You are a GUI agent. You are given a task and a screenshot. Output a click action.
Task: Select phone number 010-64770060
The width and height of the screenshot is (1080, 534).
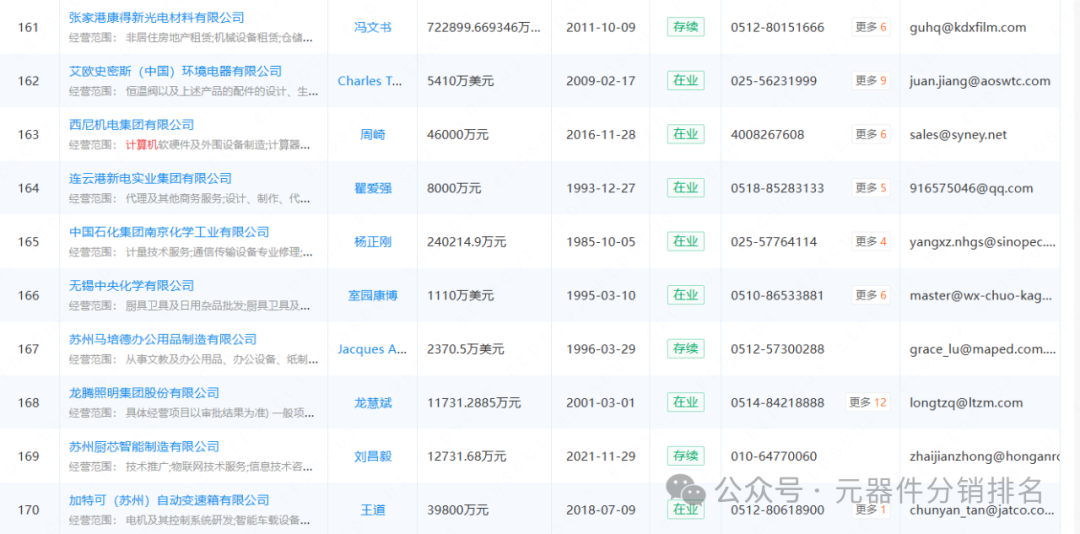[773, 456]
